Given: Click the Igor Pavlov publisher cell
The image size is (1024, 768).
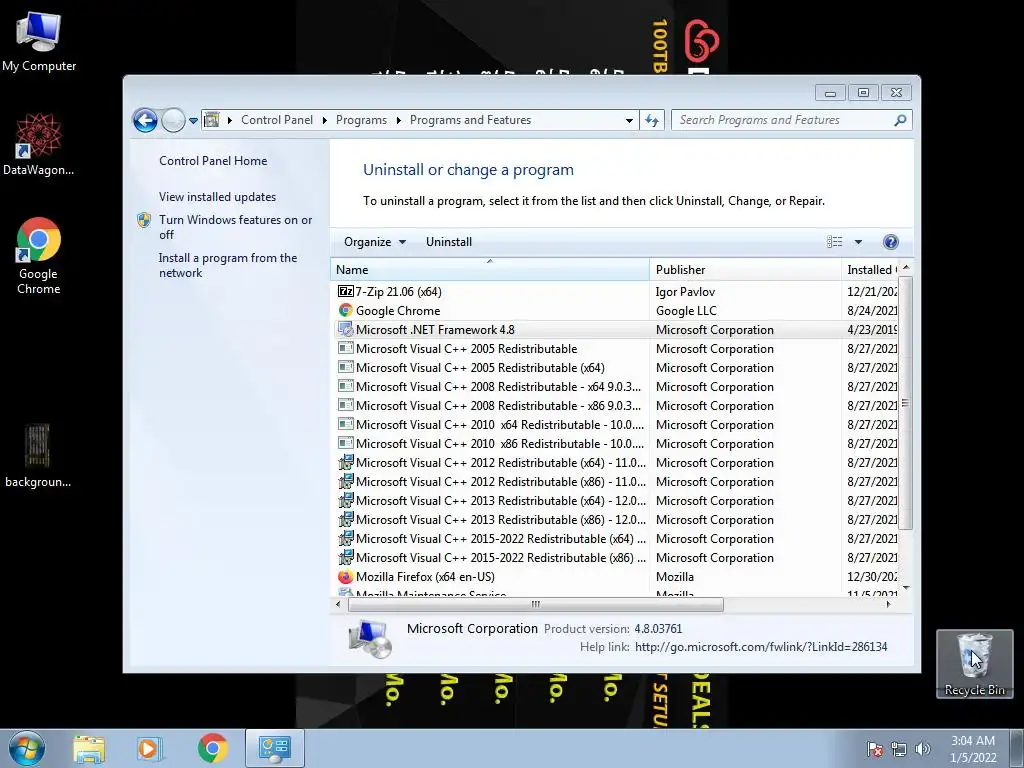Looking at the screenshot, I should pos(685,292).
